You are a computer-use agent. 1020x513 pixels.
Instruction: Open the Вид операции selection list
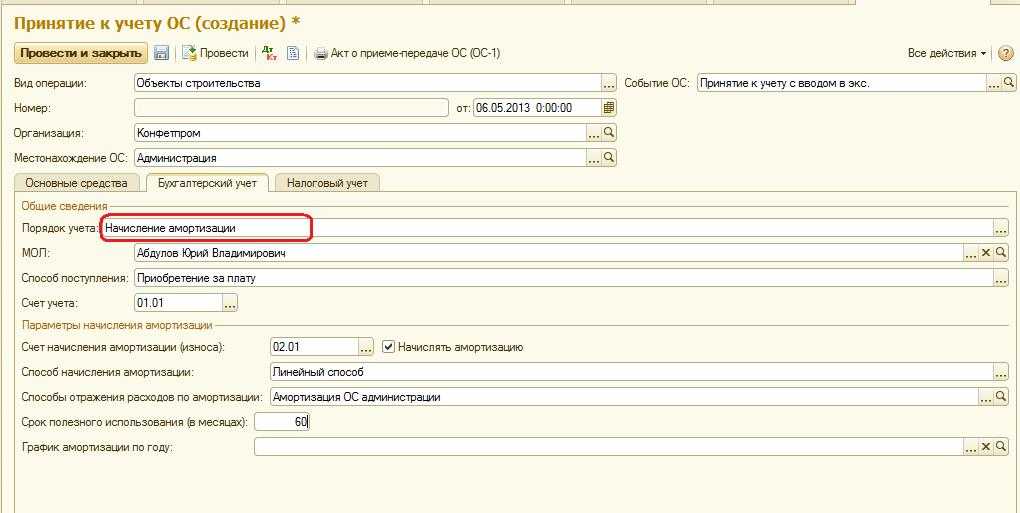(608, 84)
